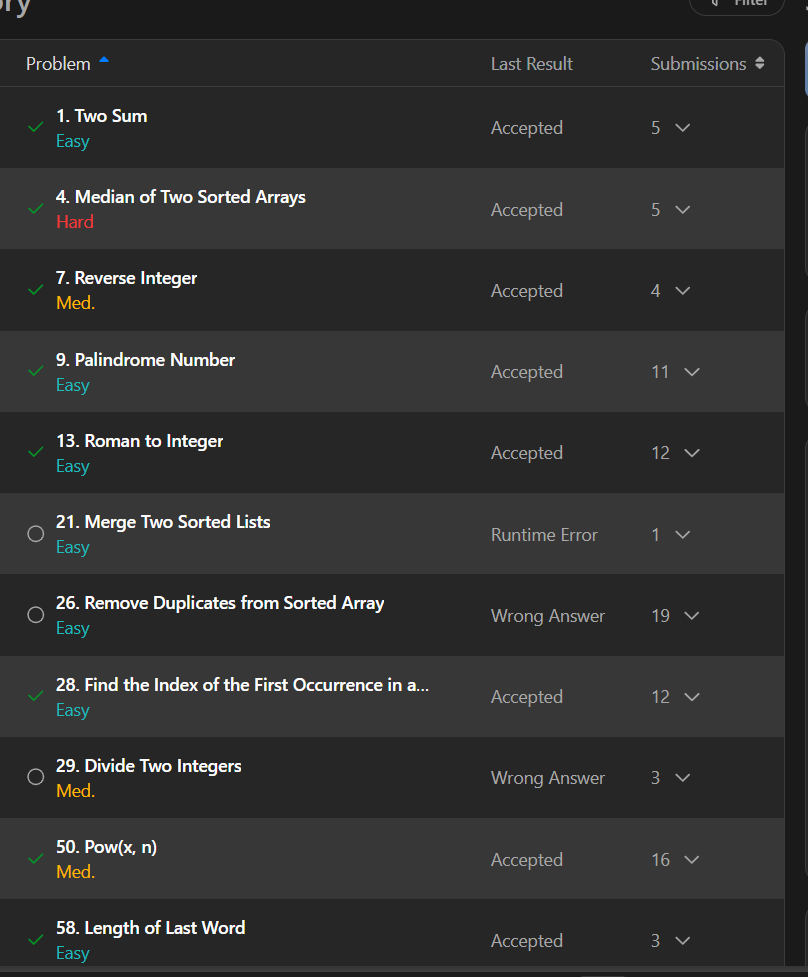Click the green checkmark beside Pow(x, n)
Image resolution: width=808 pixels, height=977 pixels.
36,859
